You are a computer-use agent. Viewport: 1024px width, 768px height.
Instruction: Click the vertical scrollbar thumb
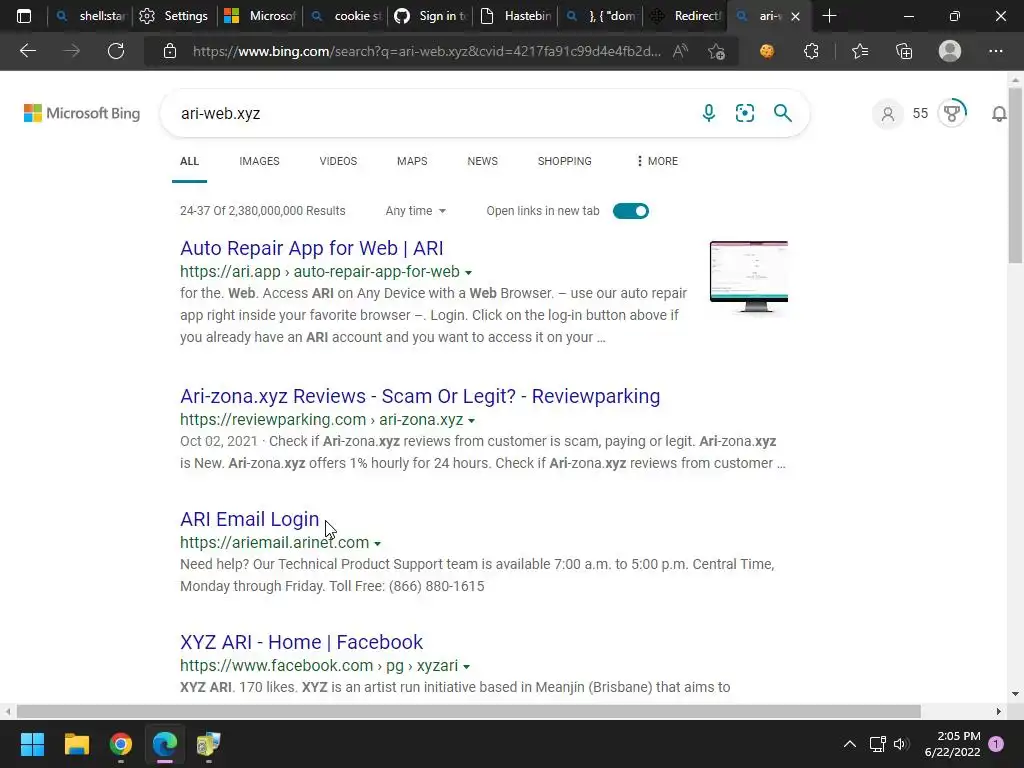click(1015, 174)
